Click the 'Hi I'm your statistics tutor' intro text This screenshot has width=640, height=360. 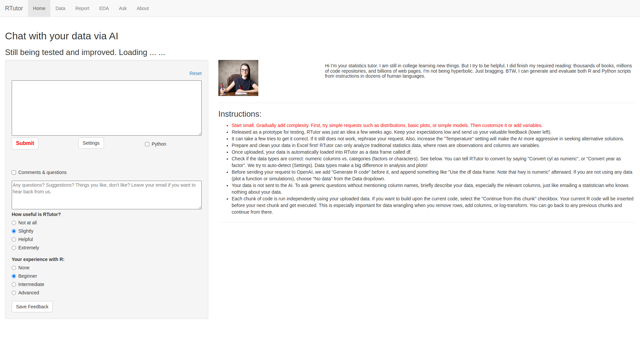(x=478, y=71)
